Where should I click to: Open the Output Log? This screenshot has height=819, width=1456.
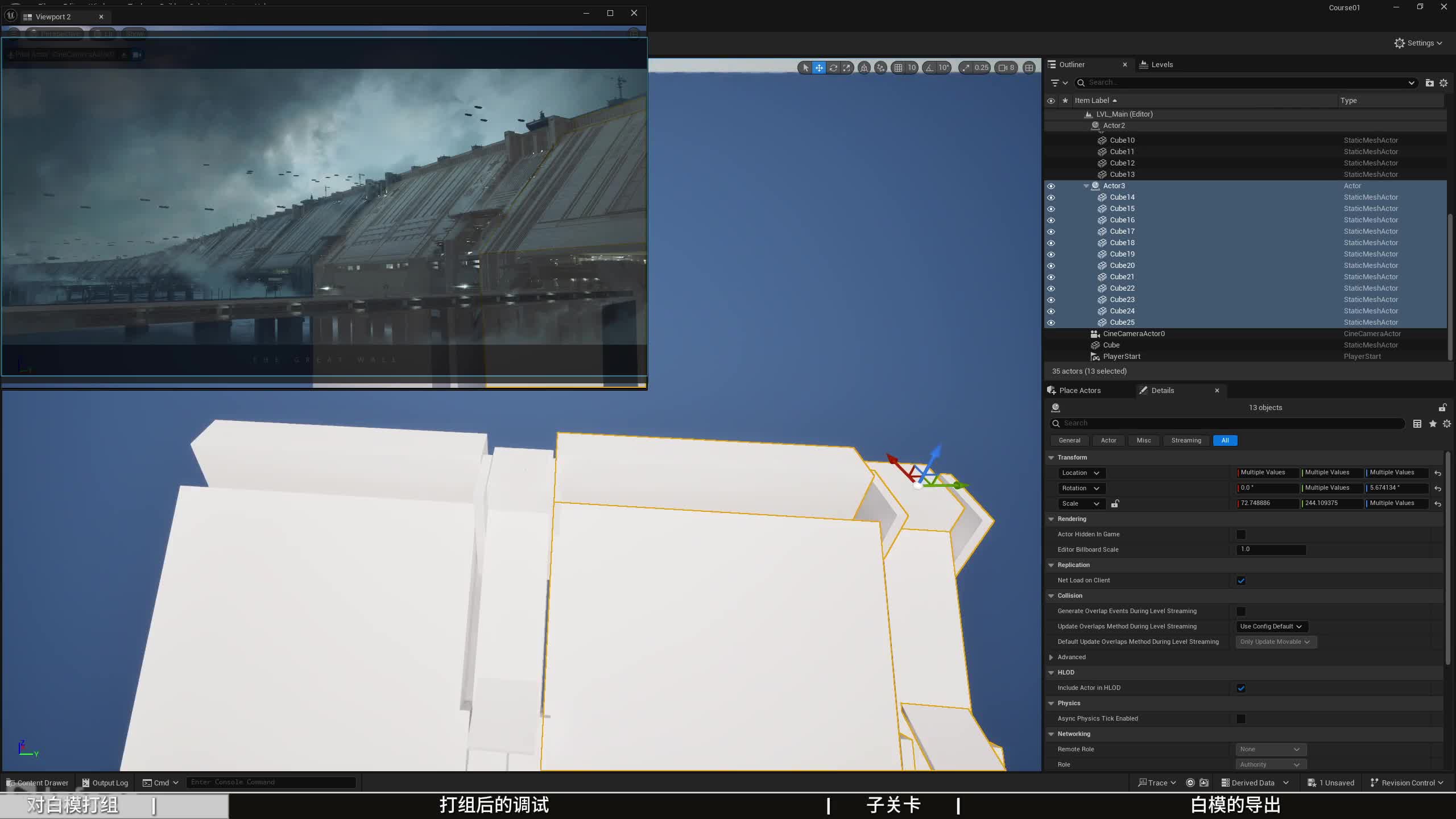tap(105, 783)
